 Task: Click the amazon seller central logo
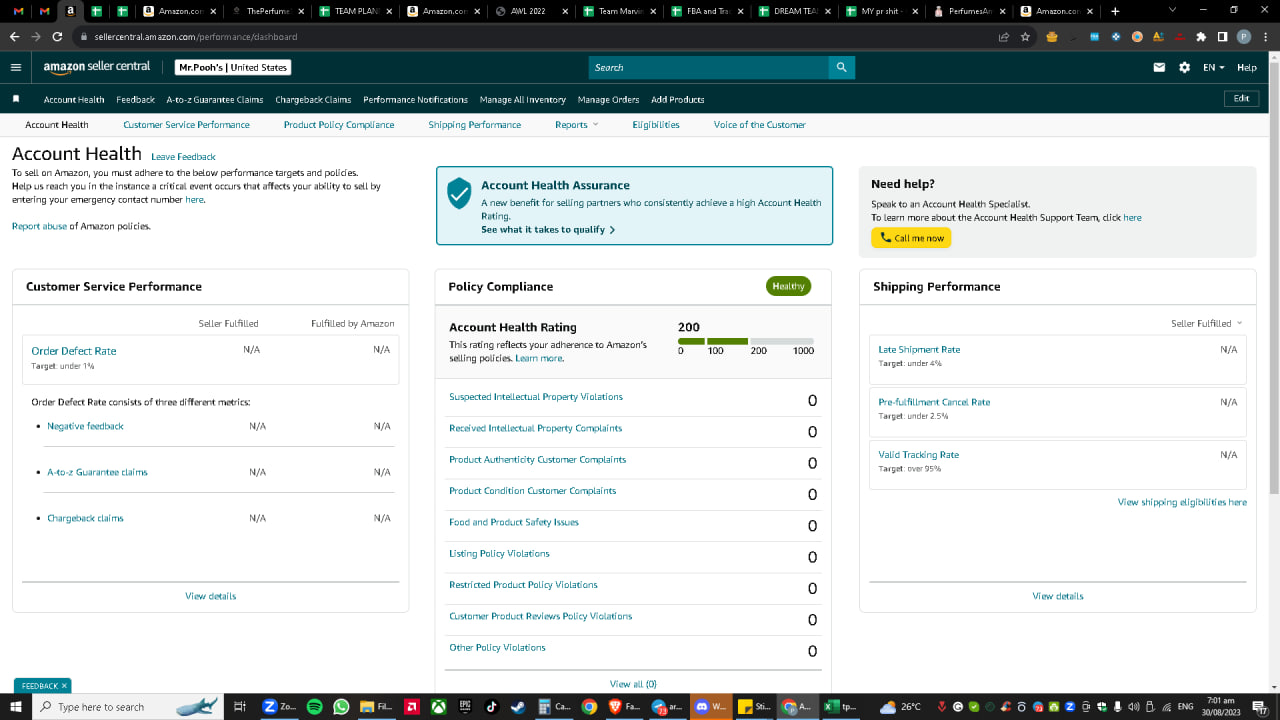point(96,67)
